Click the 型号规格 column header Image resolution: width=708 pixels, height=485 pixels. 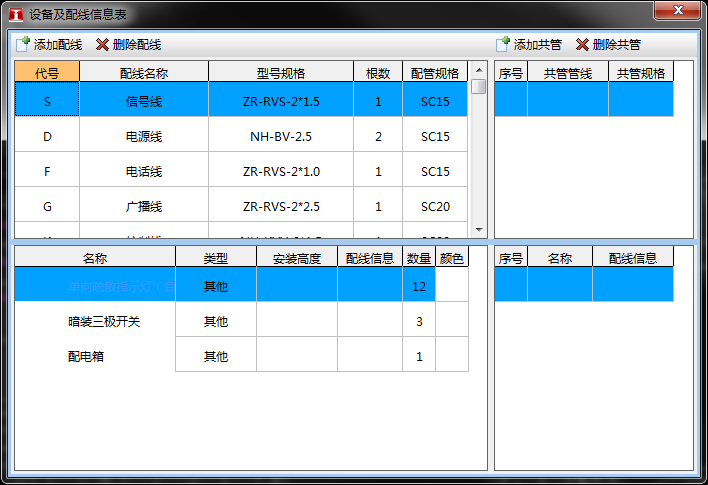(x=281, y=72)
